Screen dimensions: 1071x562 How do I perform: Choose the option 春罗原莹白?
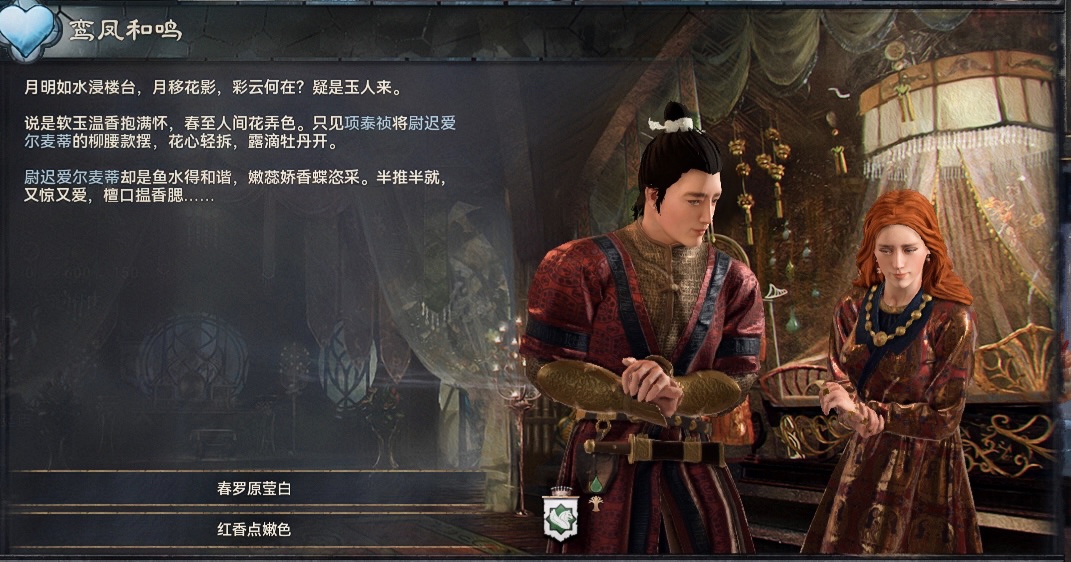[254, 489]
